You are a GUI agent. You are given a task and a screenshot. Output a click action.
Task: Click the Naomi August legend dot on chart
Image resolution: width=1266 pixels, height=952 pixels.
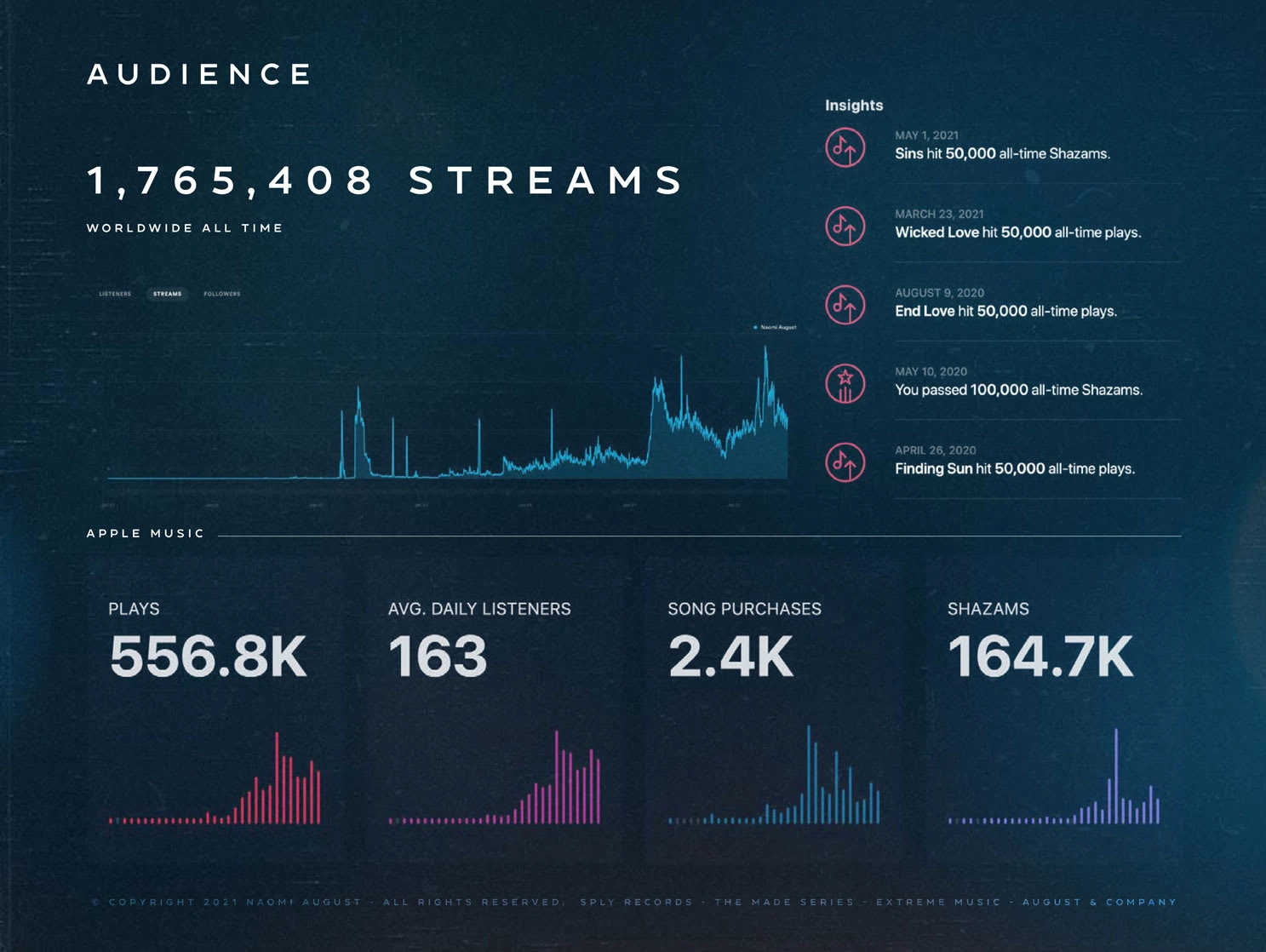point(755,327)
